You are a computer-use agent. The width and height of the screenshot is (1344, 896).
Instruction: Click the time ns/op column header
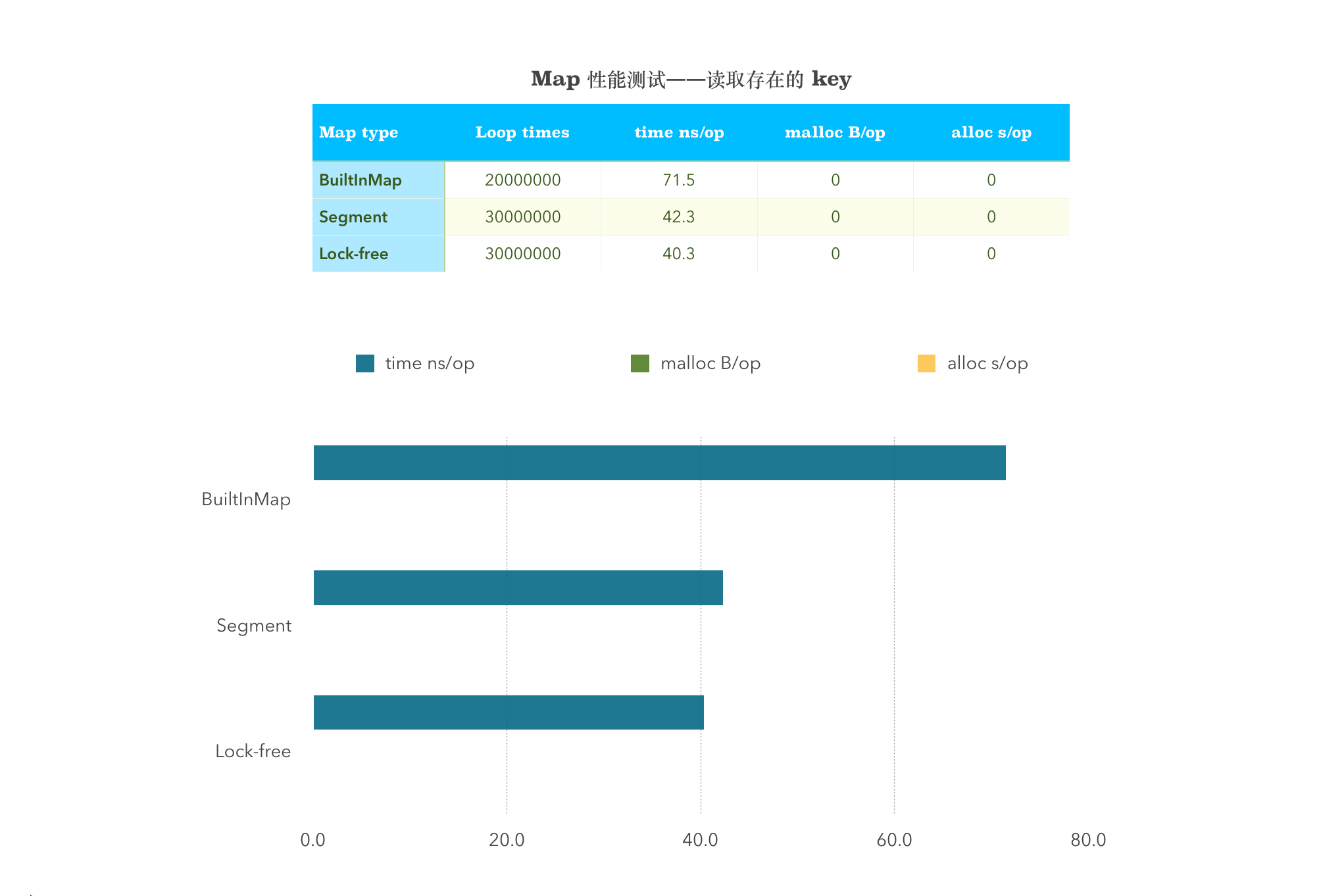[x=679, y=132]
